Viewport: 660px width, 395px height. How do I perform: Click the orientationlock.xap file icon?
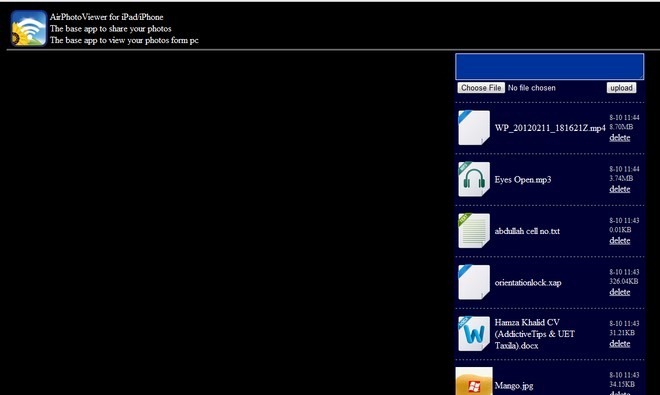click(474, 282)
